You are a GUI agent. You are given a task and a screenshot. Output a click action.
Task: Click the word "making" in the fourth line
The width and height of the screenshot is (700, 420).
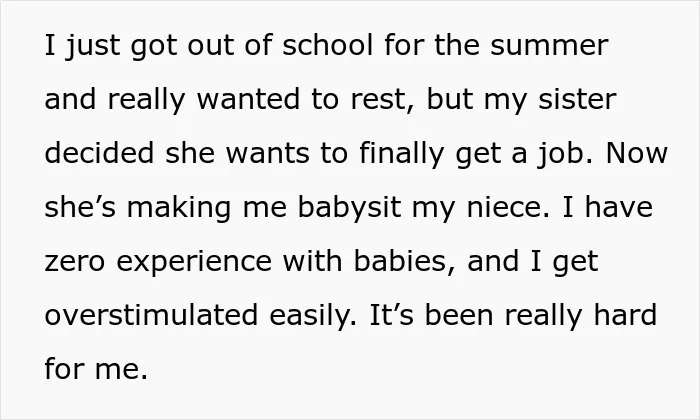(179, 209)
